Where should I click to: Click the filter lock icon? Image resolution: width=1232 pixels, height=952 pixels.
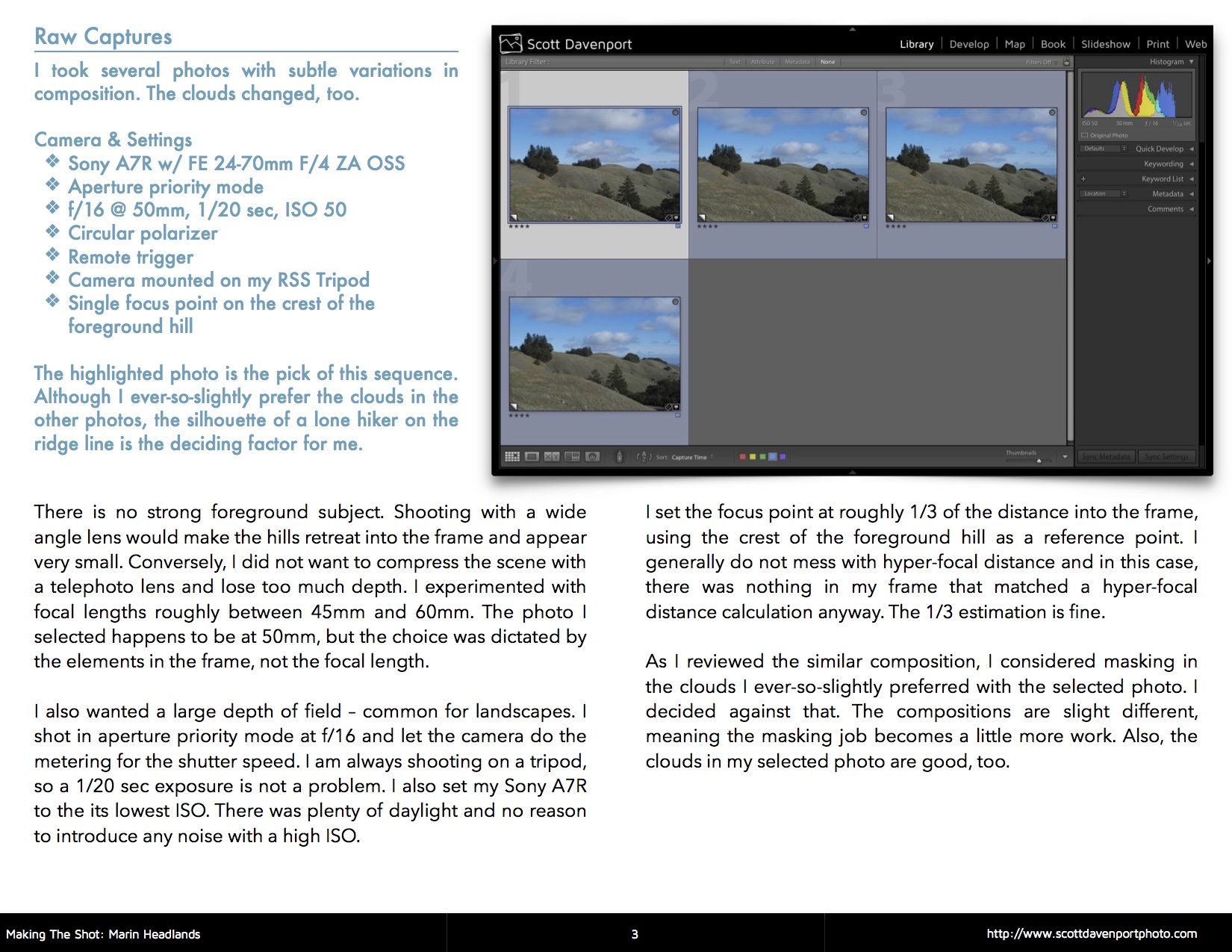coord(1067,62)
